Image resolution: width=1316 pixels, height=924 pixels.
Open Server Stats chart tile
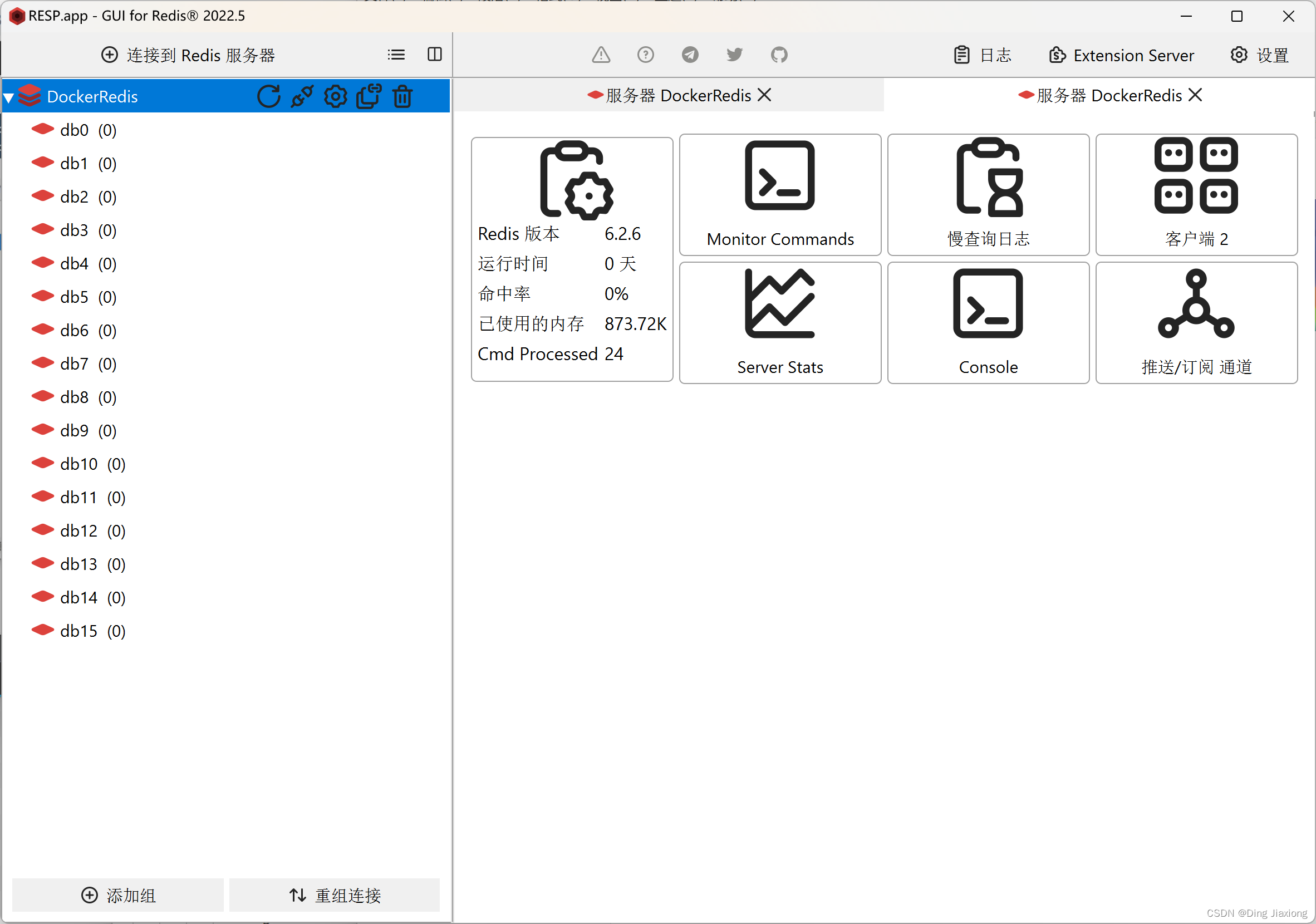coord(780,323)
